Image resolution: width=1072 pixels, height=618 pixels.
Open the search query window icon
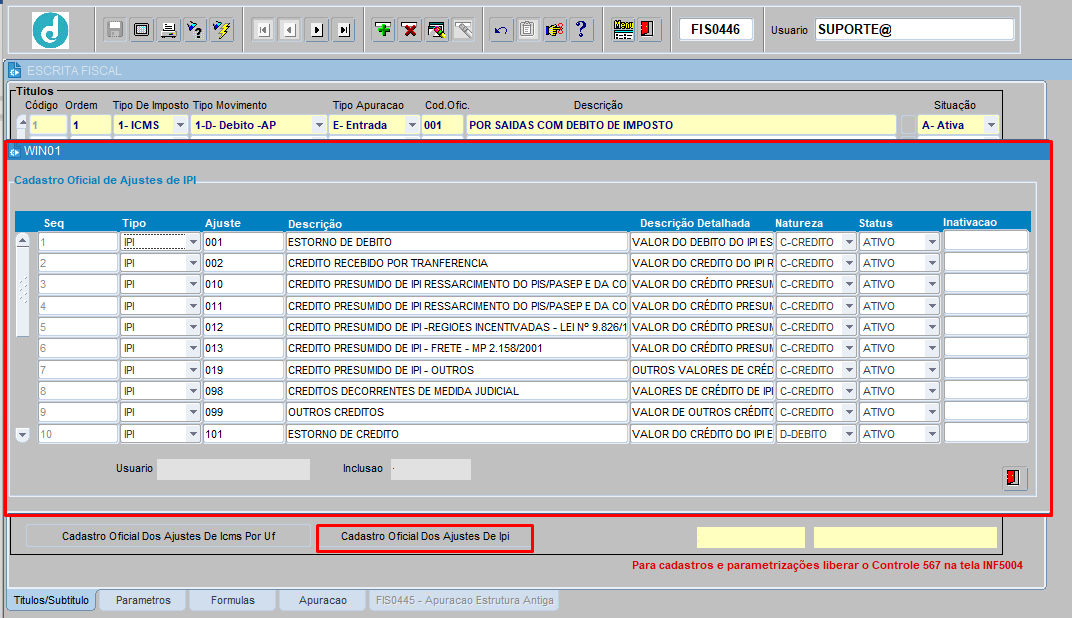(x=436, y=29)
